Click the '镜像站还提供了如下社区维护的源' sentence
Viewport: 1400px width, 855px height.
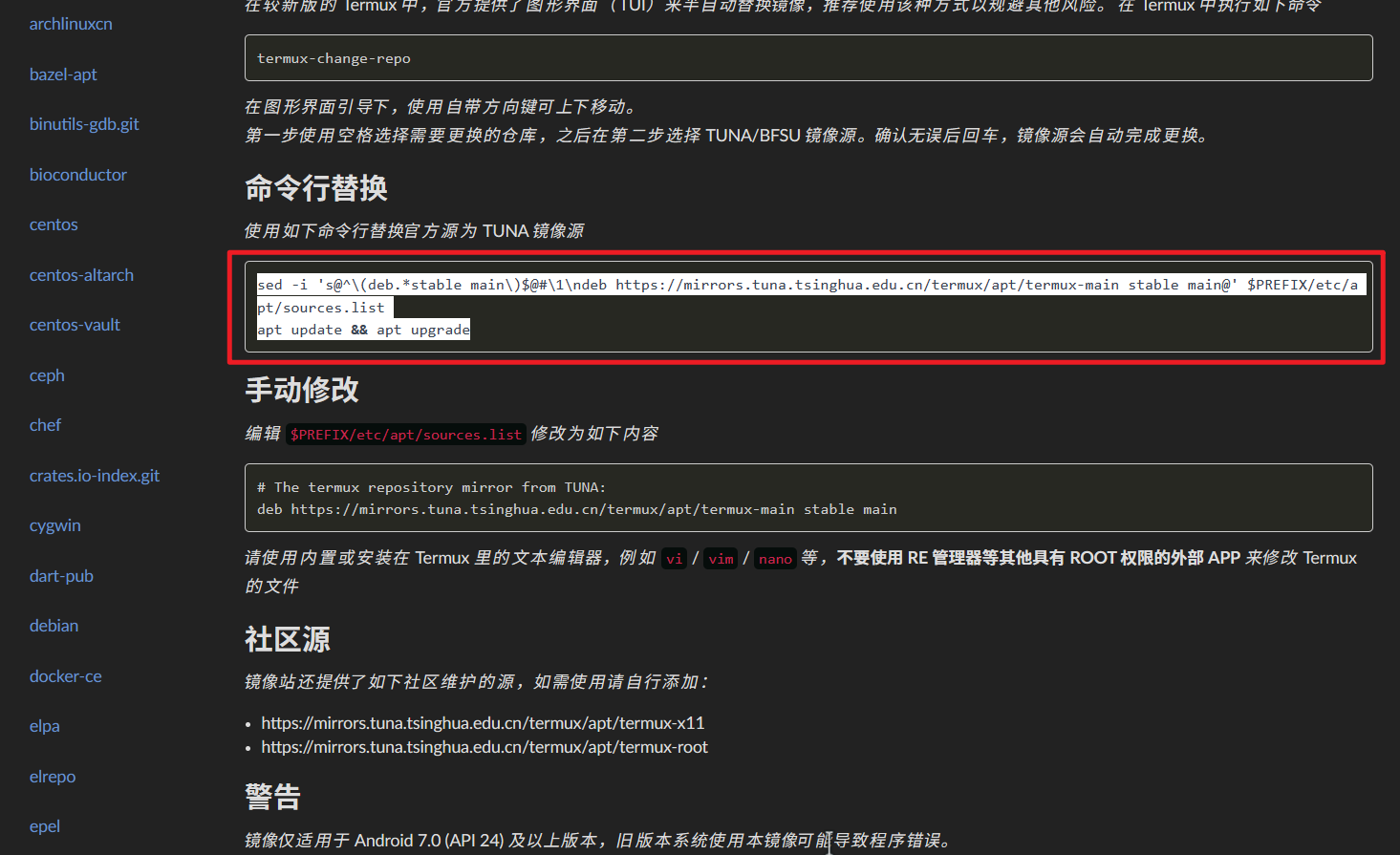[x=477, y=682]
